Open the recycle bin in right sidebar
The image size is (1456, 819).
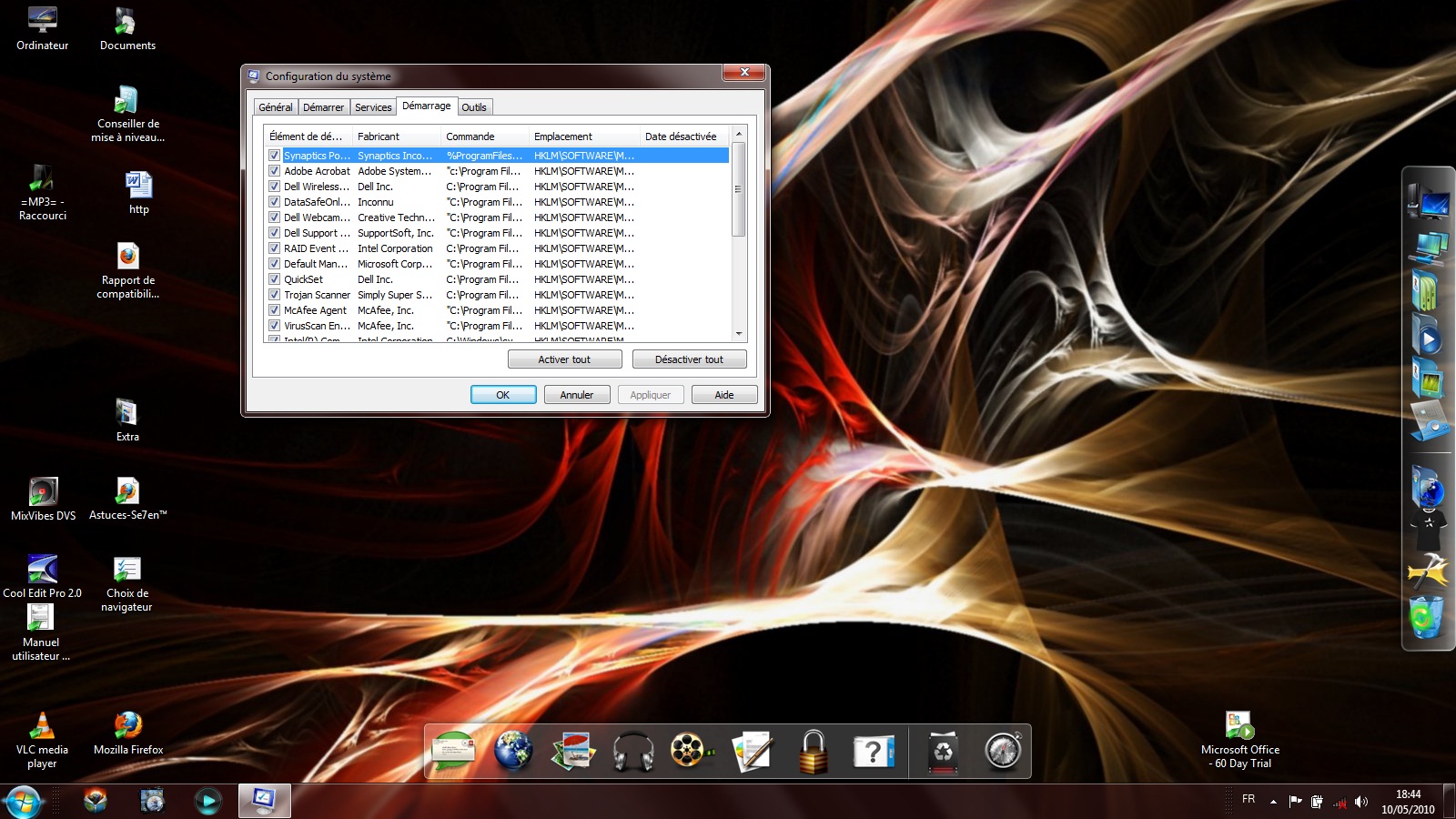pos(1426,617)
